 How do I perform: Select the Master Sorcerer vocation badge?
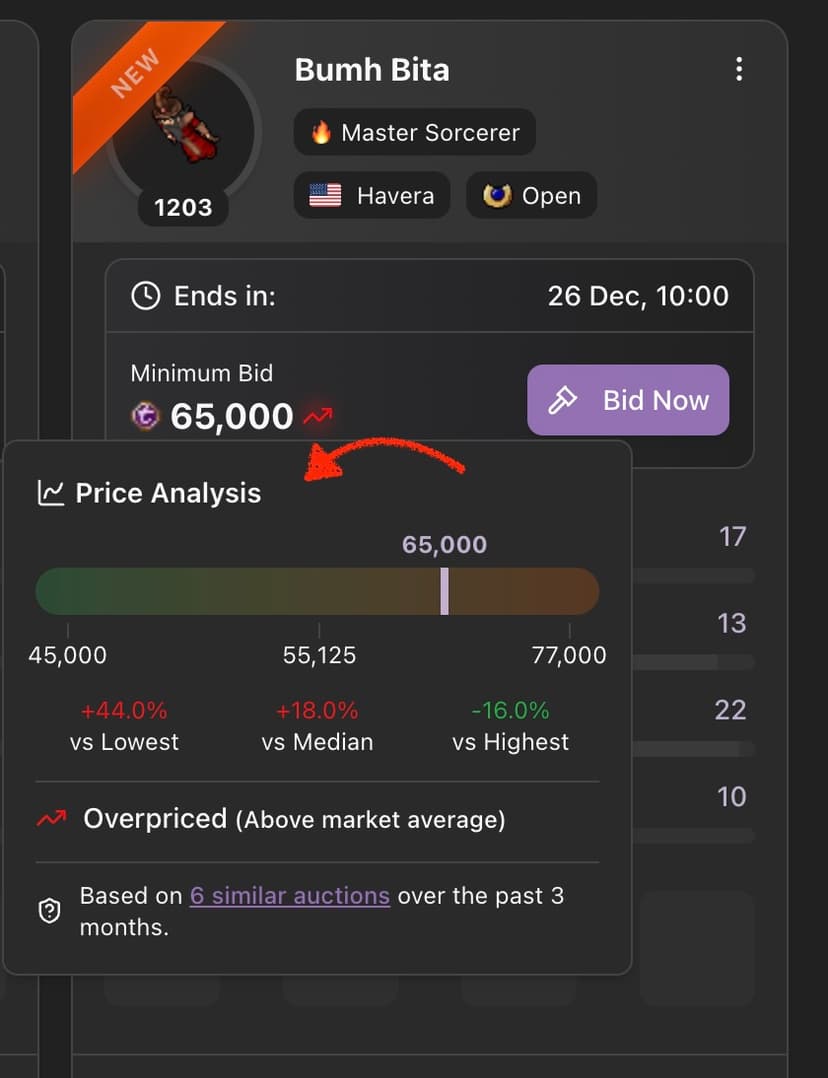tap(414, 132)
